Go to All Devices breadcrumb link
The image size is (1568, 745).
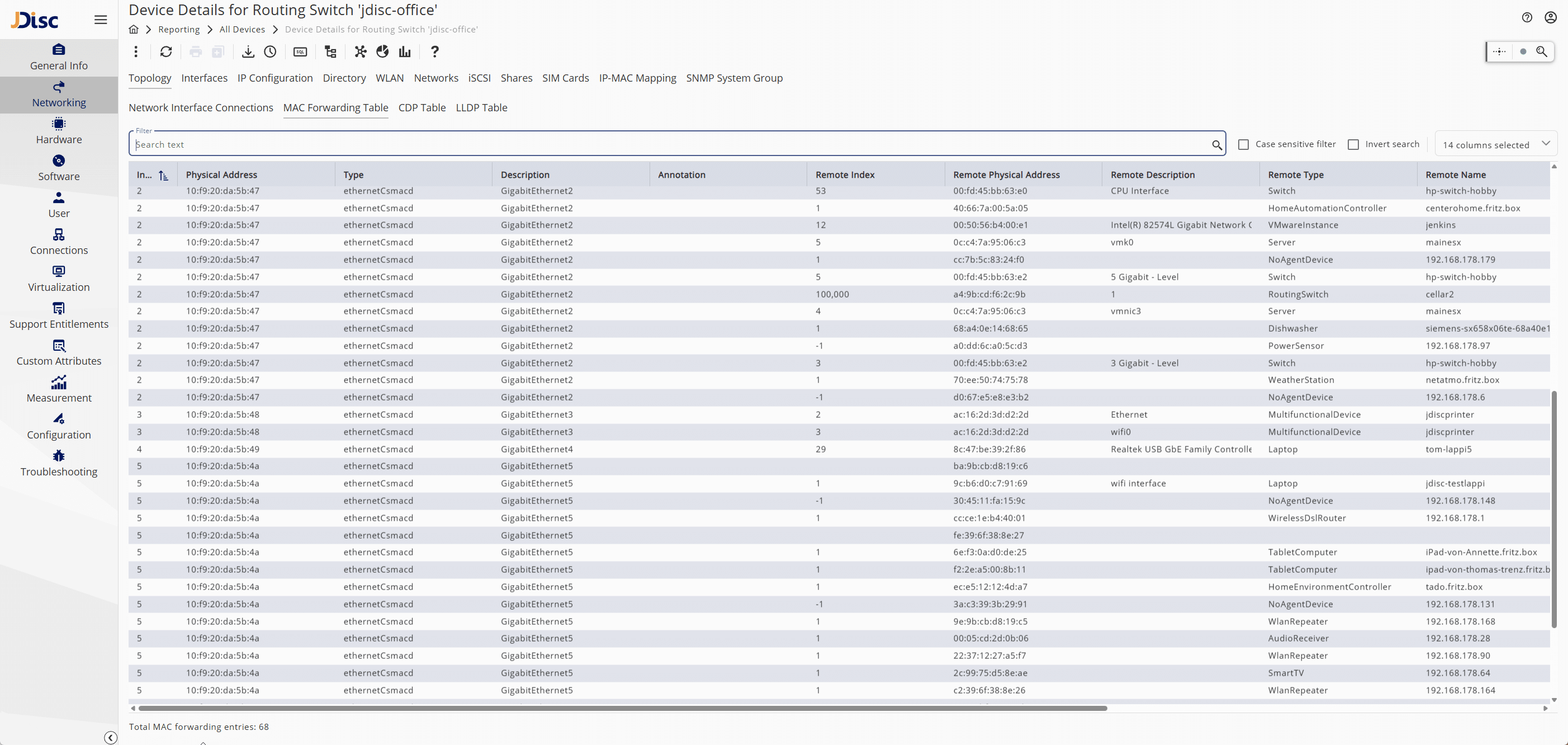pos(241,29)
